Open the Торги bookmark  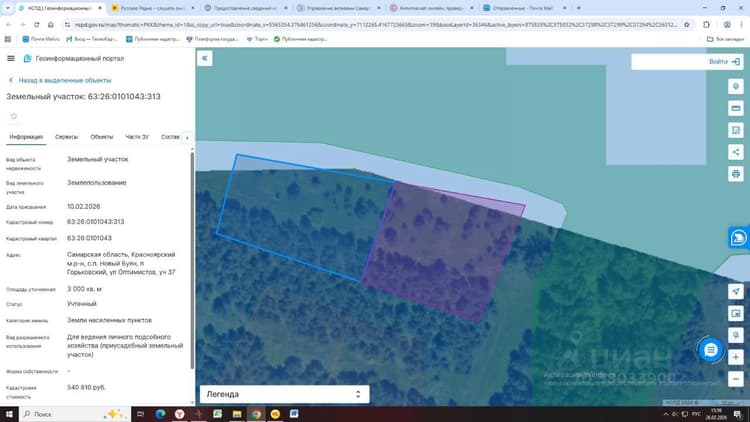click(257, 39)
